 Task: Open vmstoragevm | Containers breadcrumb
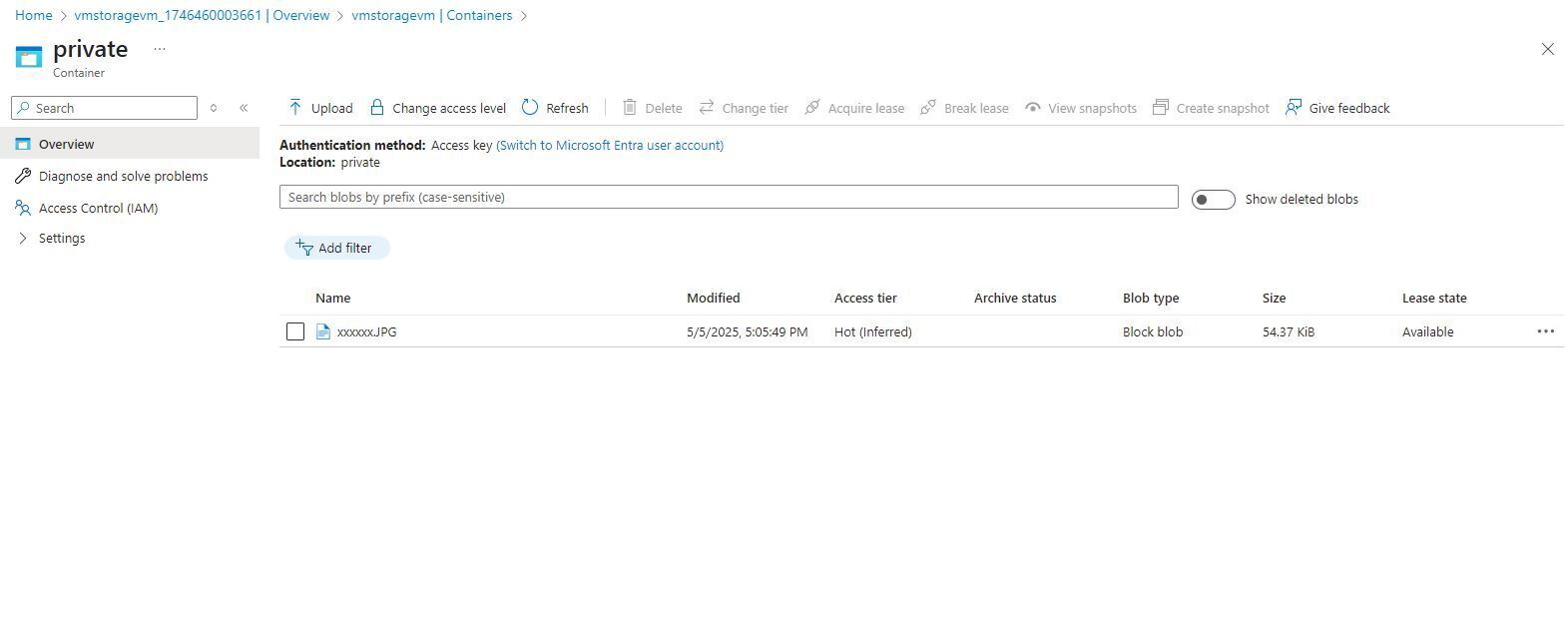click(x=431, y=15)
